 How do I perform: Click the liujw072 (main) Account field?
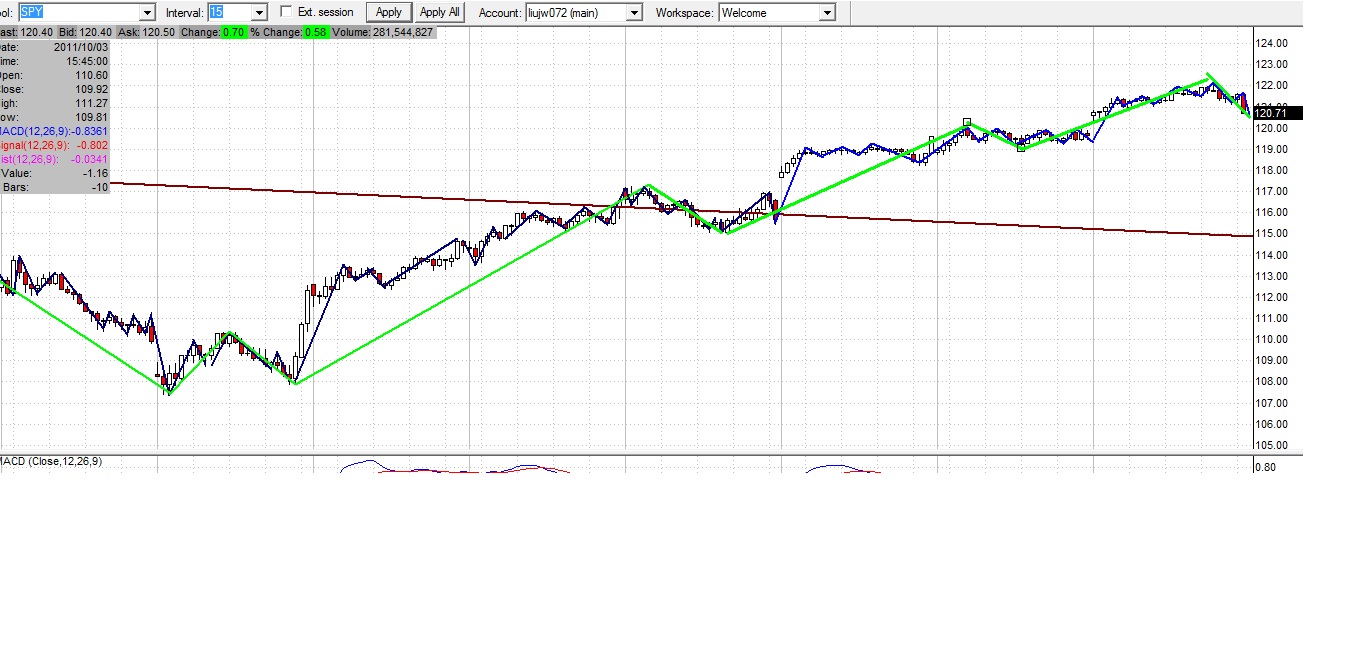[576, 12]
